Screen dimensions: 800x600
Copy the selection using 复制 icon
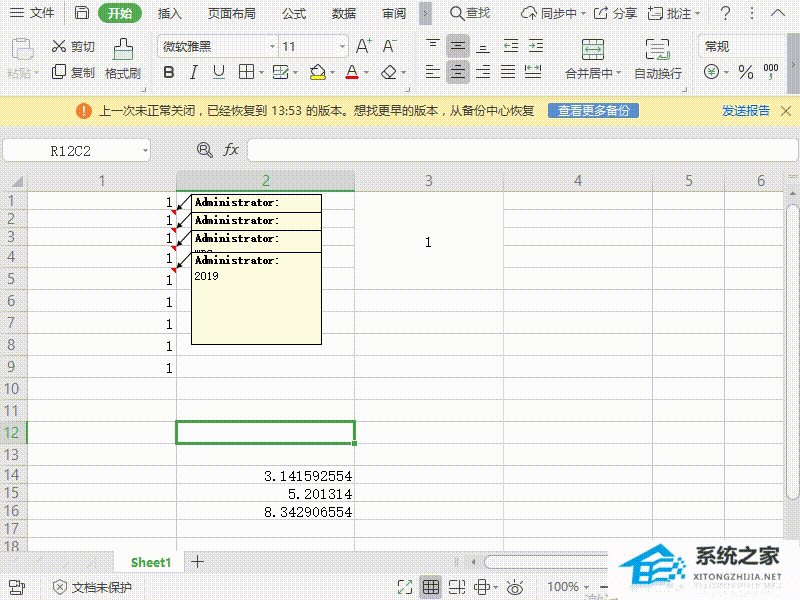pos(73,72)
